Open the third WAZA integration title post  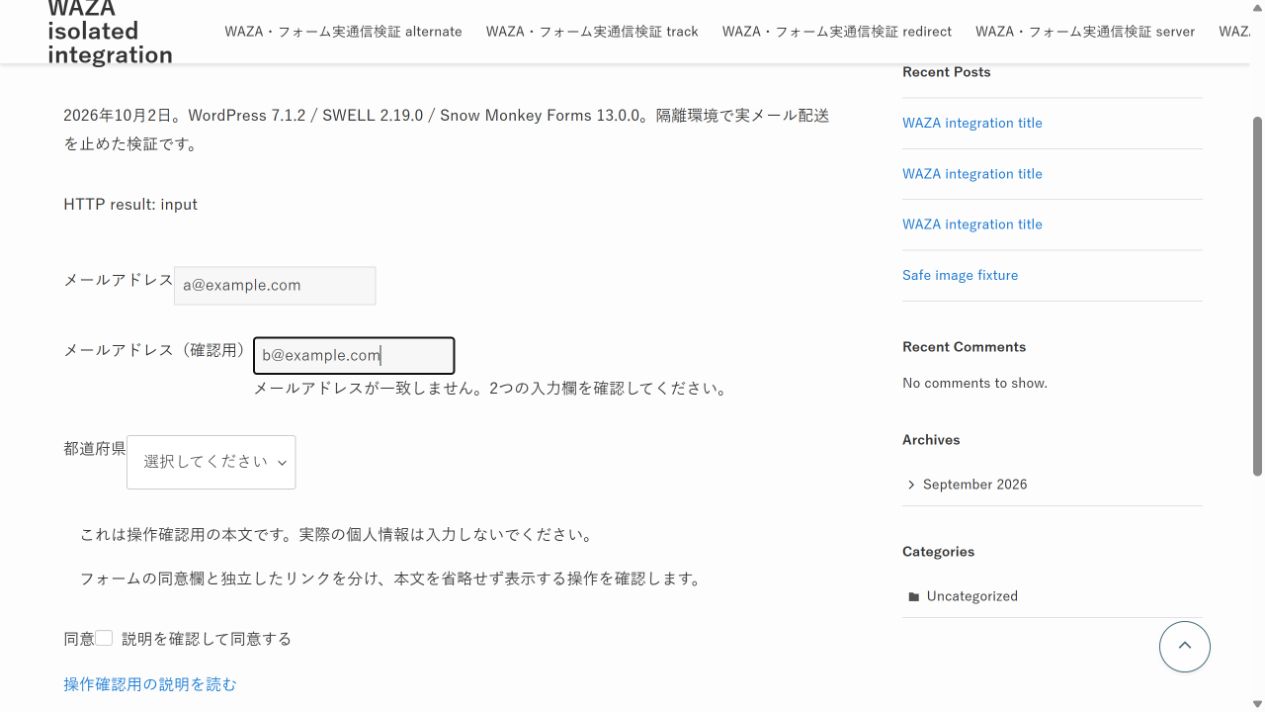[972, 225]
